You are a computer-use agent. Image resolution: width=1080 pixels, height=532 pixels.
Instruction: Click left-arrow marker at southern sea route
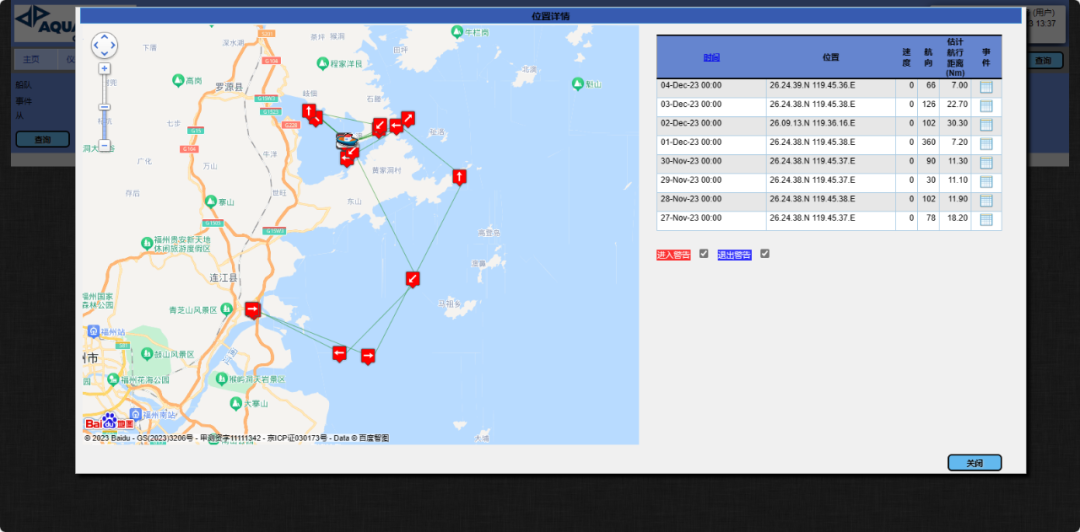pos(339,353)
